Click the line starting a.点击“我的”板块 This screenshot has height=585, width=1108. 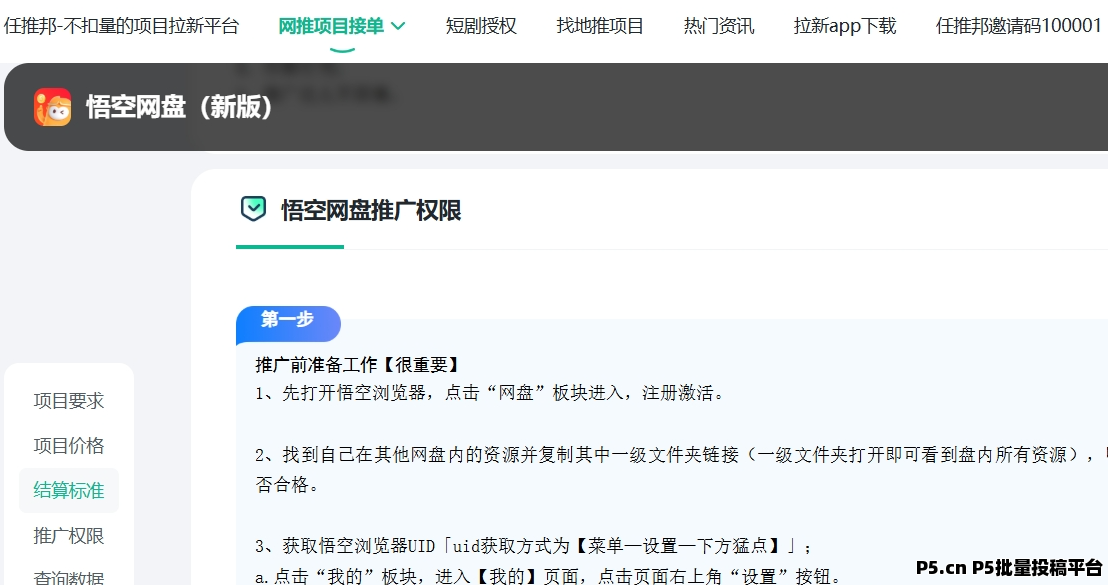(x=549, y=577)
